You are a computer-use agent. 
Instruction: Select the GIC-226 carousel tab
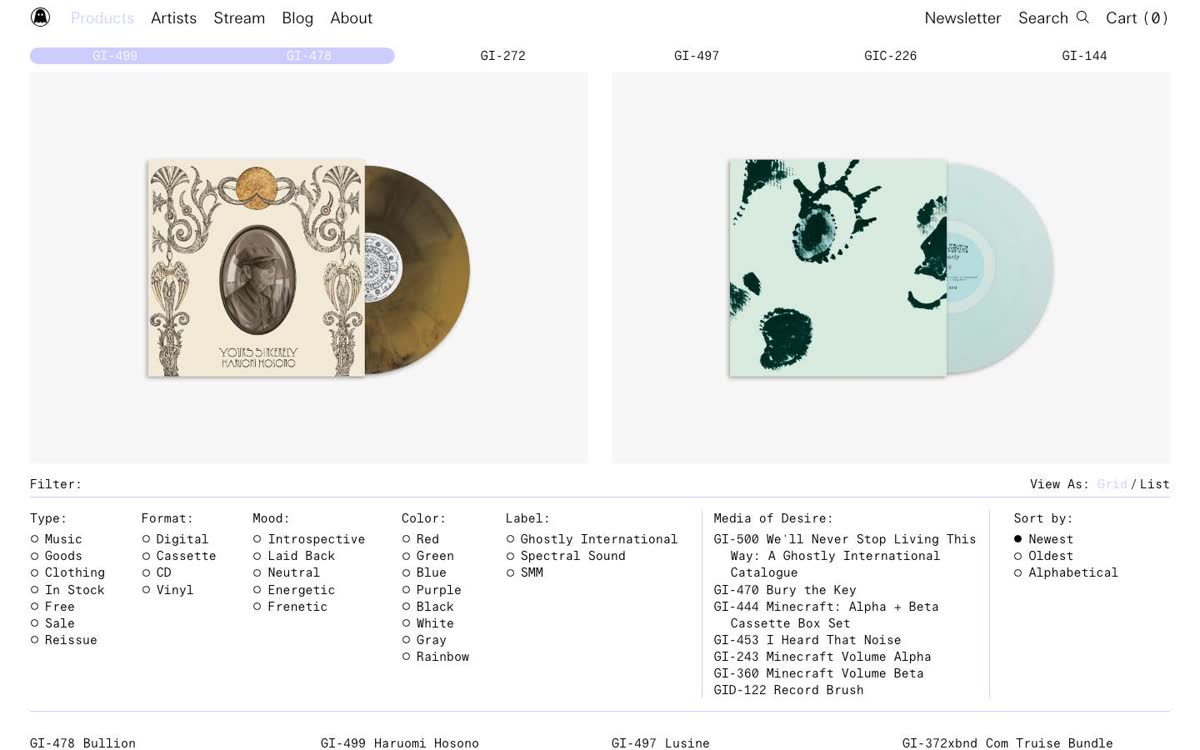tap(891, 56)
